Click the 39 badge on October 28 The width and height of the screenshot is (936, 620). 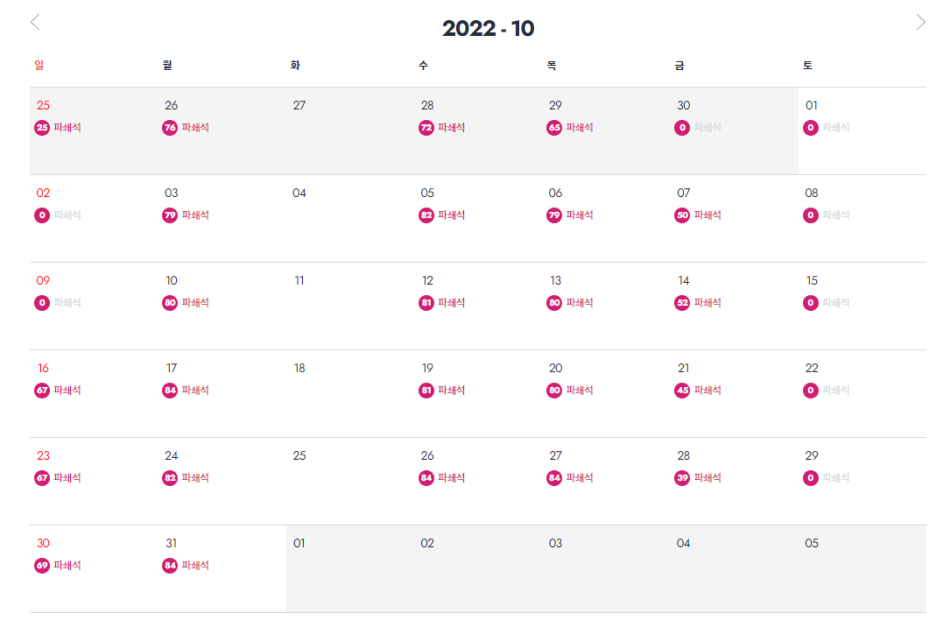coord(682,478)
